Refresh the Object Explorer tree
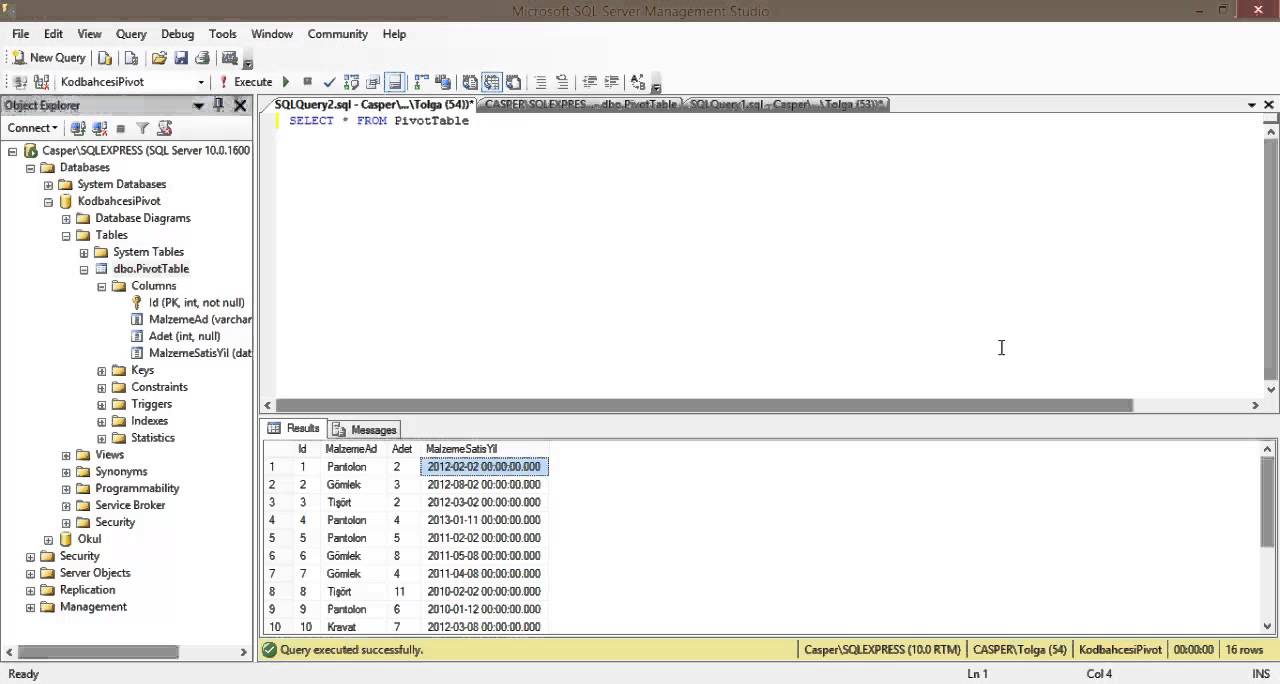The height and width of the screenshot is (684, 1280). (165, 128)
